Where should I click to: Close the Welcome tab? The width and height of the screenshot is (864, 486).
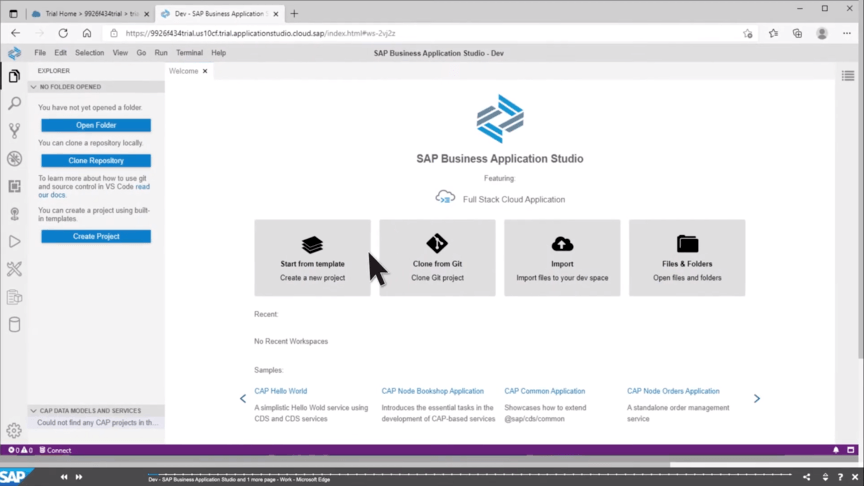[205, 71]
